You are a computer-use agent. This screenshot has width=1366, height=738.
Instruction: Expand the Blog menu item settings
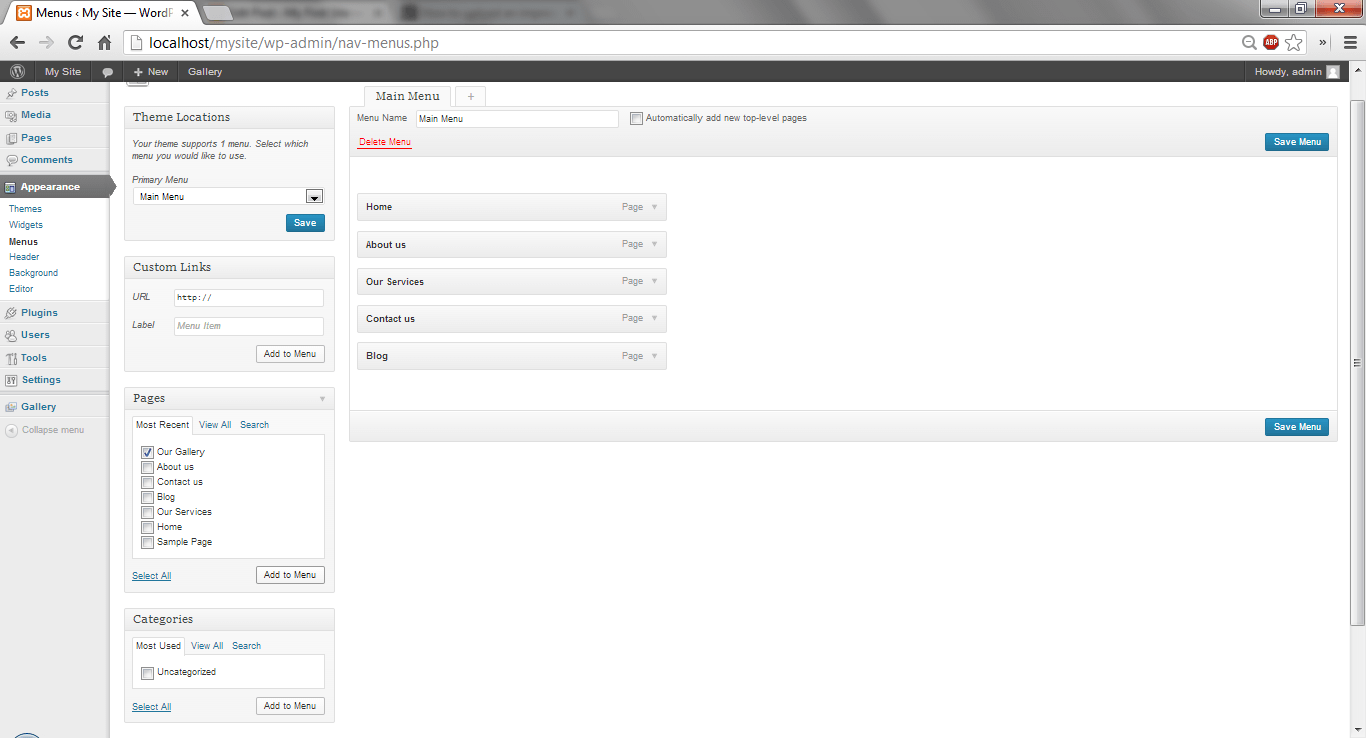point(654,356)
